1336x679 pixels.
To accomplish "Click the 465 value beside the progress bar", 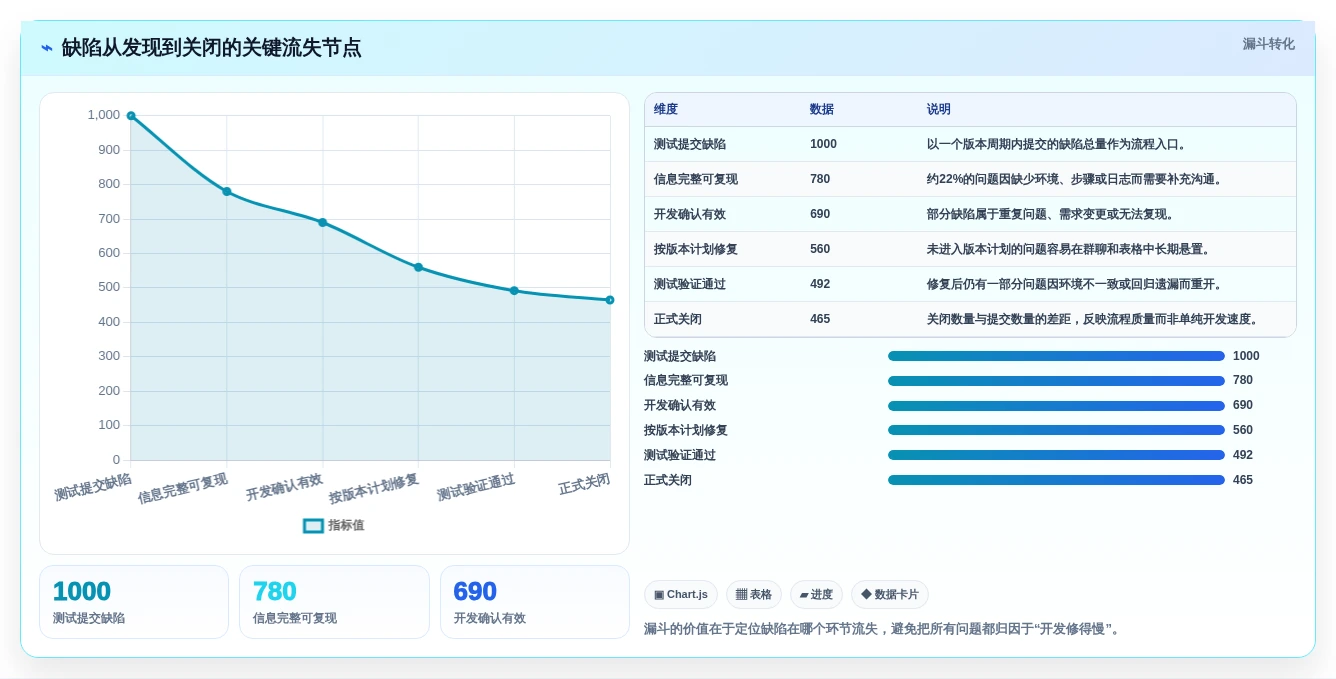I will [1243, 480].
